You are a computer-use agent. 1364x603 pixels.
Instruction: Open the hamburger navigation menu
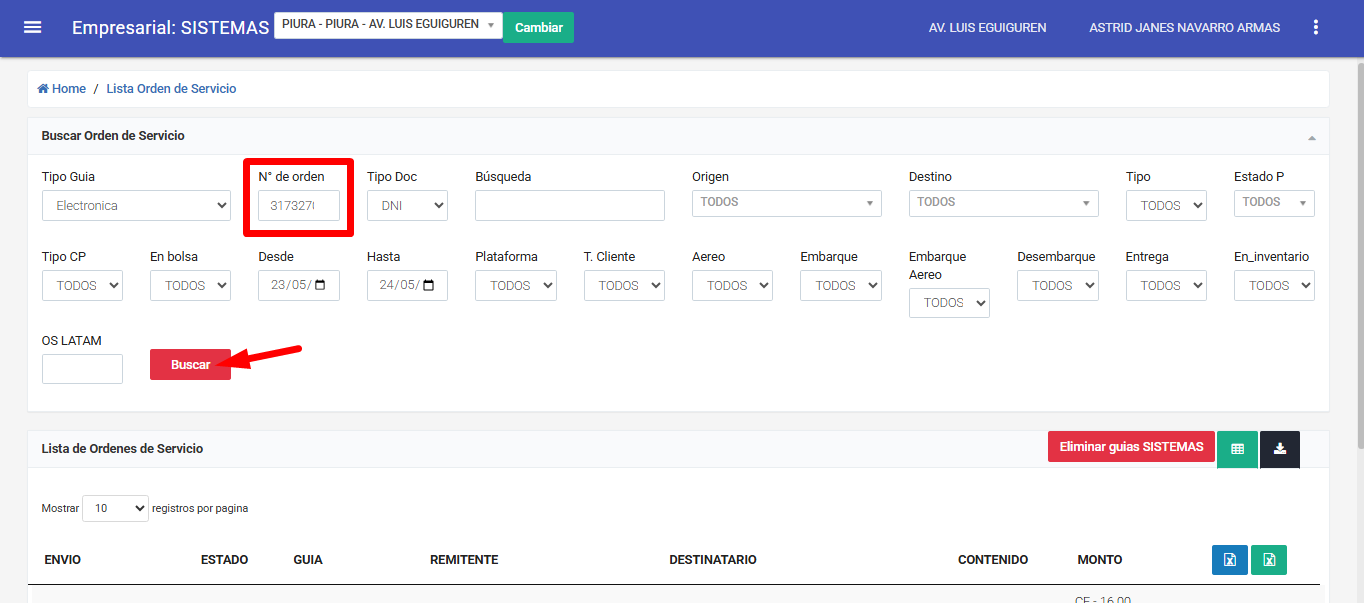click(33, 27)
